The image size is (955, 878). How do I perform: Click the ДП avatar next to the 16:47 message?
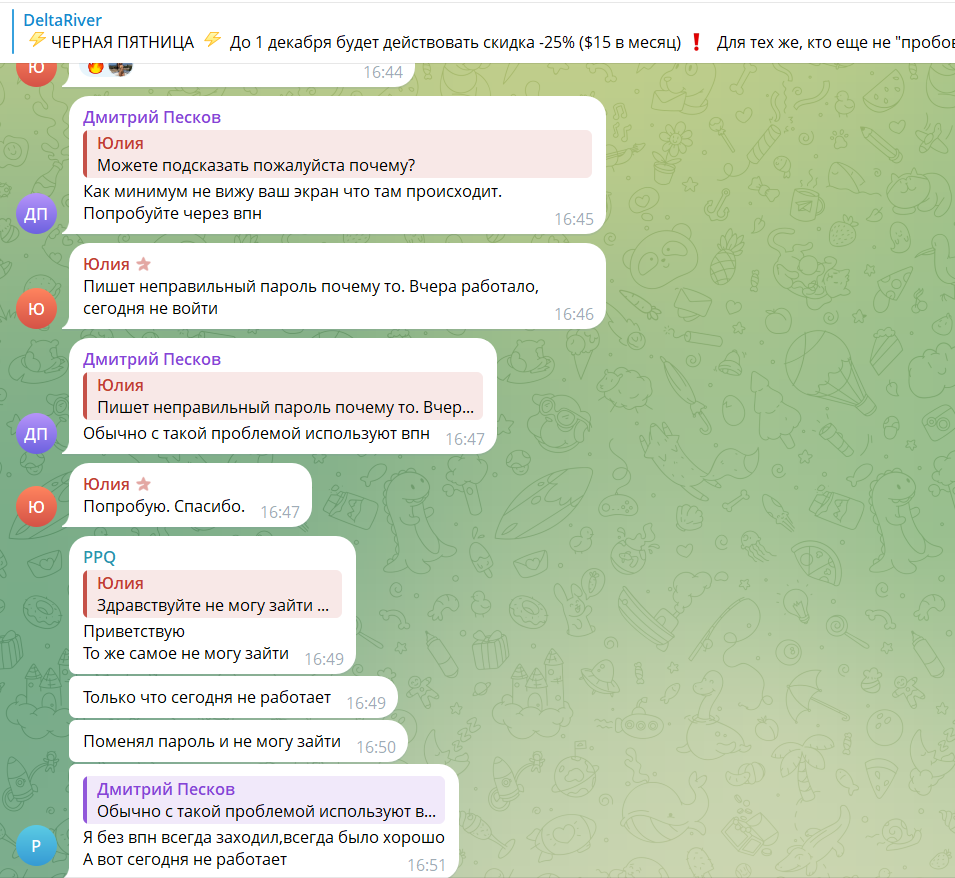click(37, 433)
